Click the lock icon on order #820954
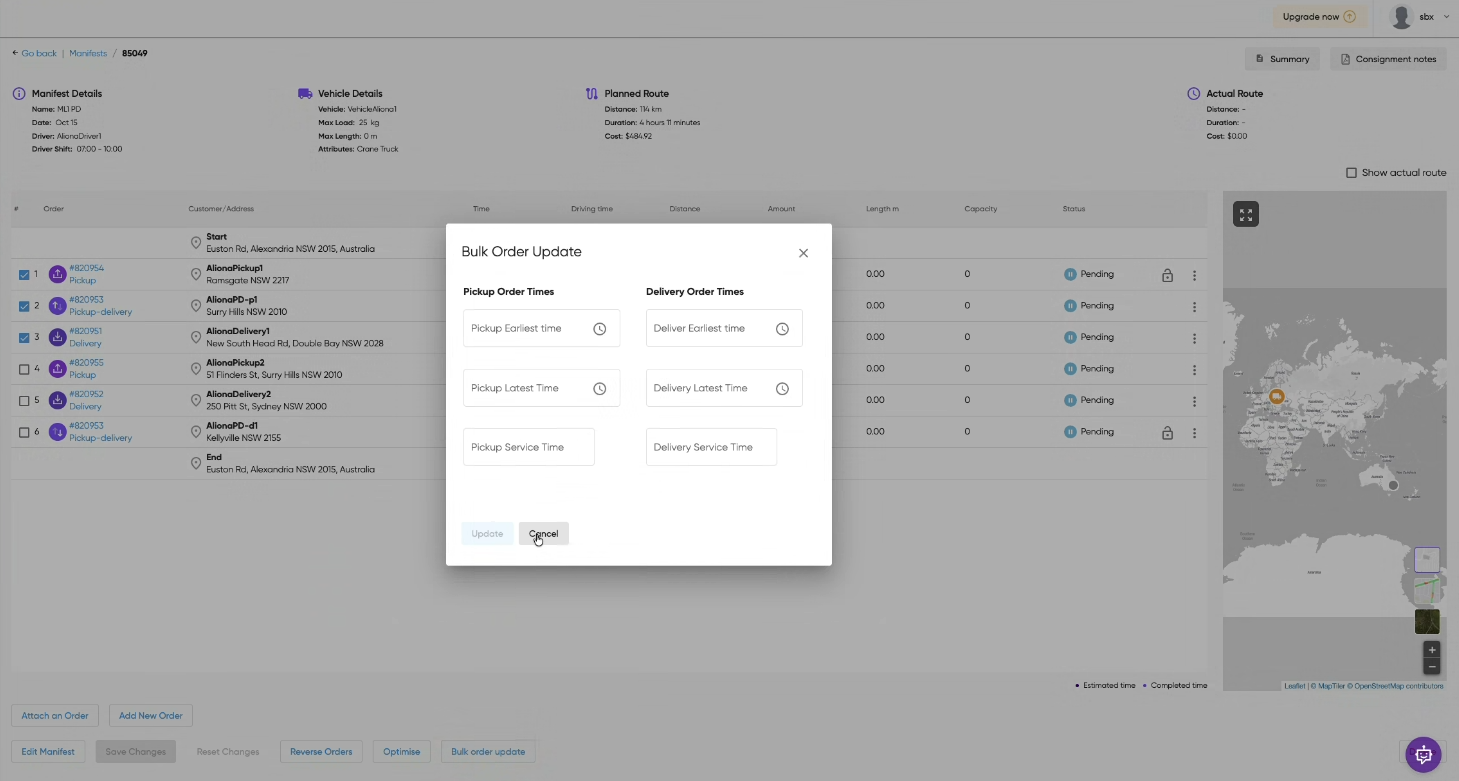This screenshot has height=781, width=1459. (x=1167, y=275)
